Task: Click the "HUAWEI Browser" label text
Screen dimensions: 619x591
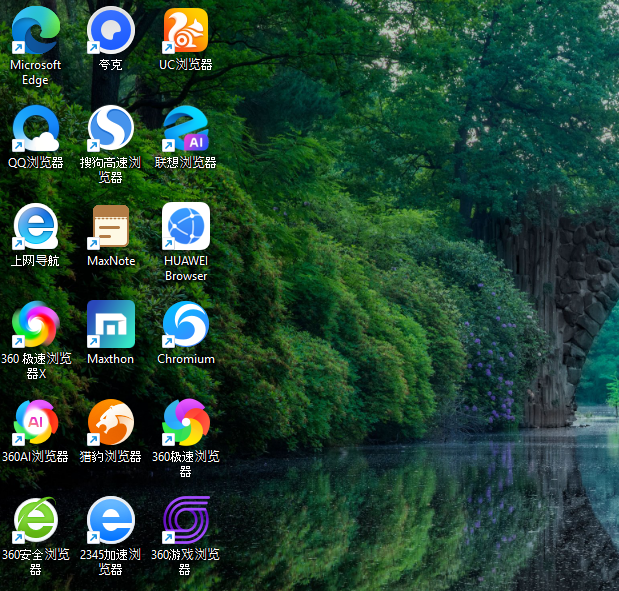Action: point(186,268)
